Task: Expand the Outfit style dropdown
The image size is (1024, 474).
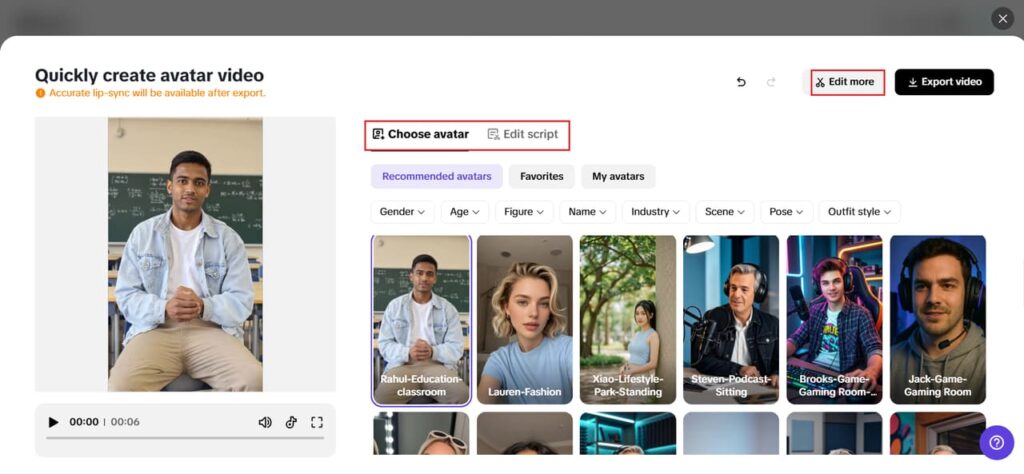Action: coord(860,212)
